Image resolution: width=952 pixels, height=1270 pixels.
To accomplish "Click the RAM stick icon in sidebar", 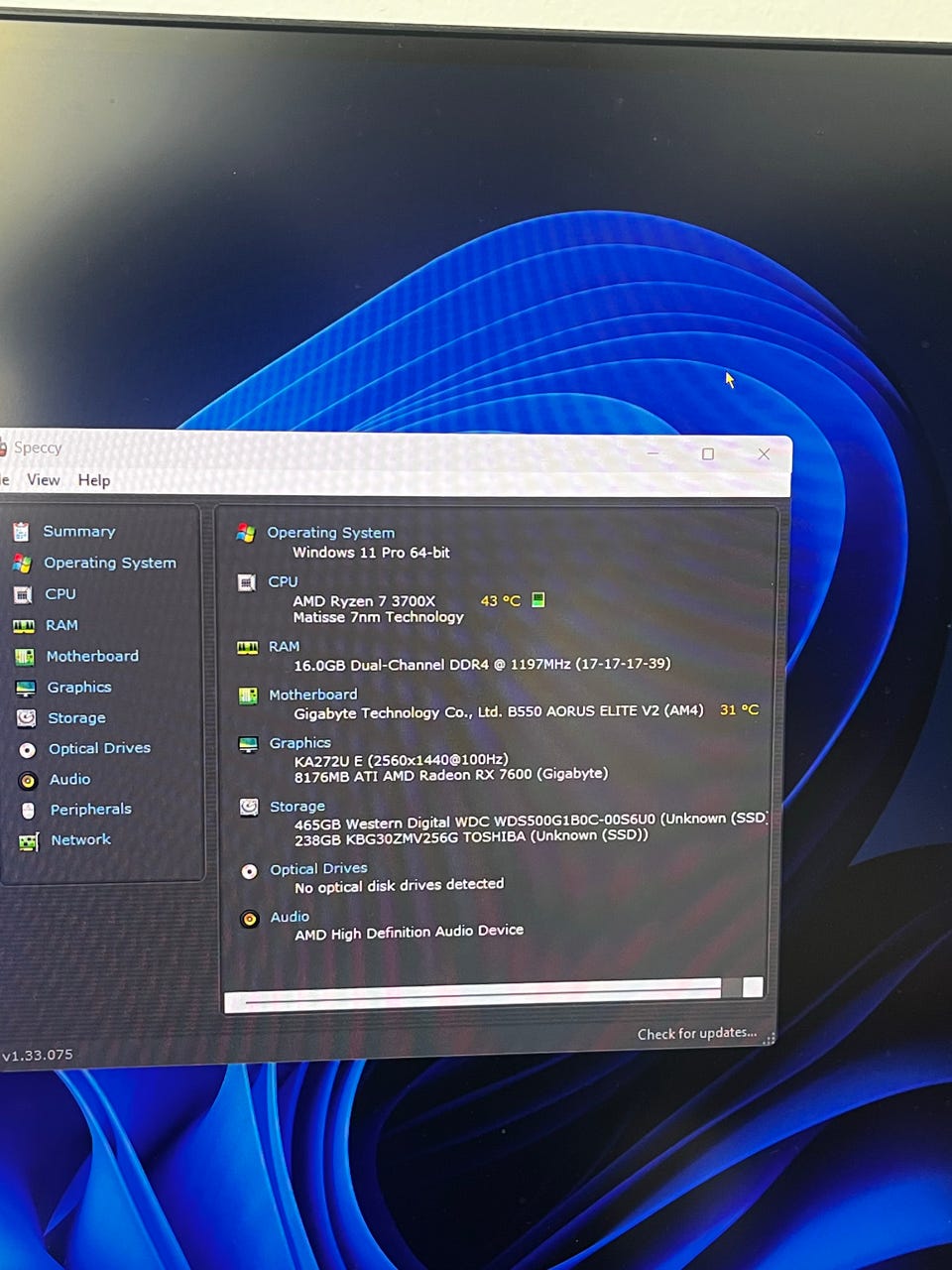I will pos(24,626).
